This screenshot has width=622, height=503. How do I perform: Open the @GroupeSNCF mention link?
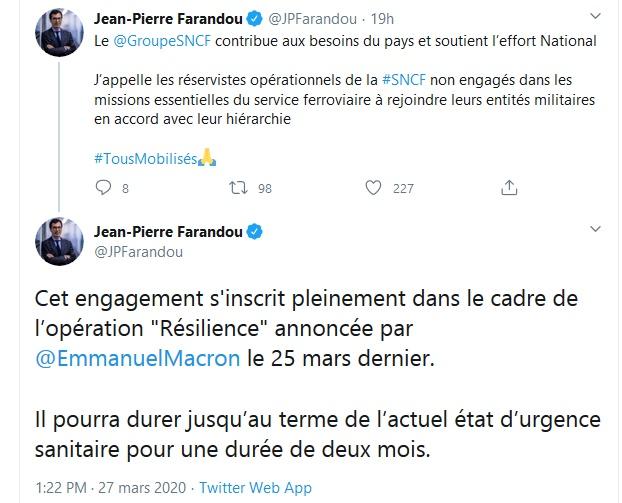point(155,41)
